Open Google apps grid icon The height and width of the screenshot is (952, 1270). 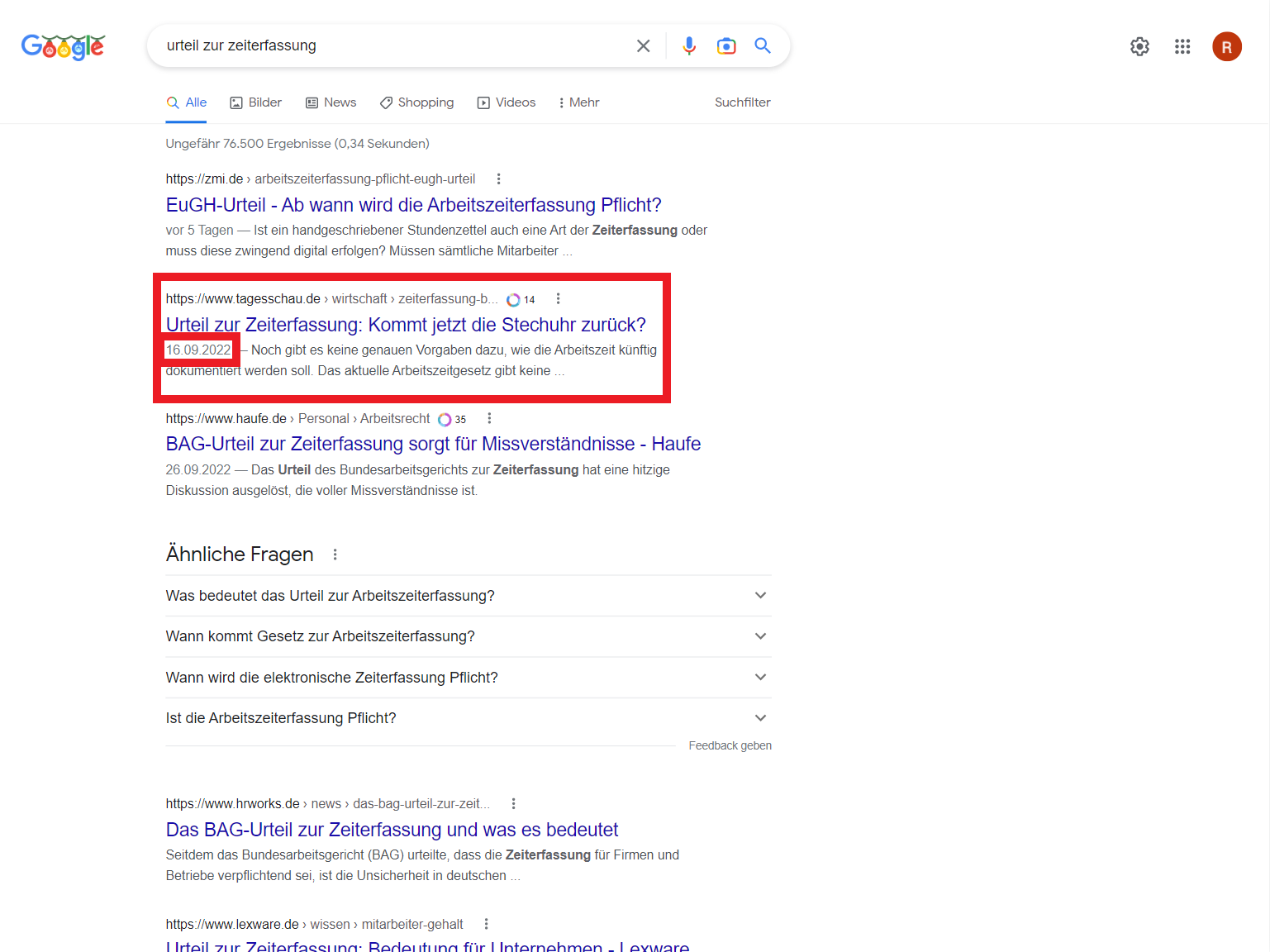[1182, 46]
